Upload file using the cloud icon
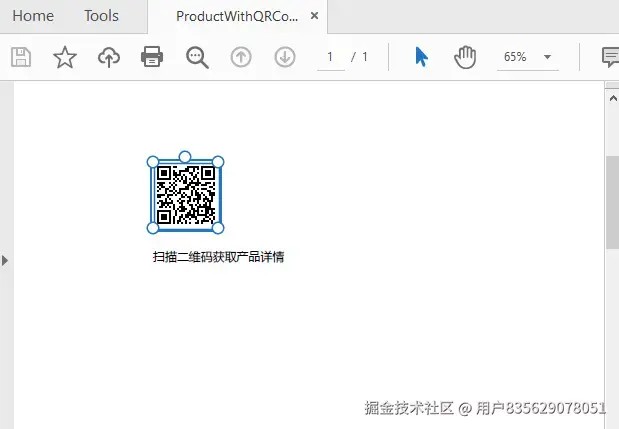 (x=109, y=57)
